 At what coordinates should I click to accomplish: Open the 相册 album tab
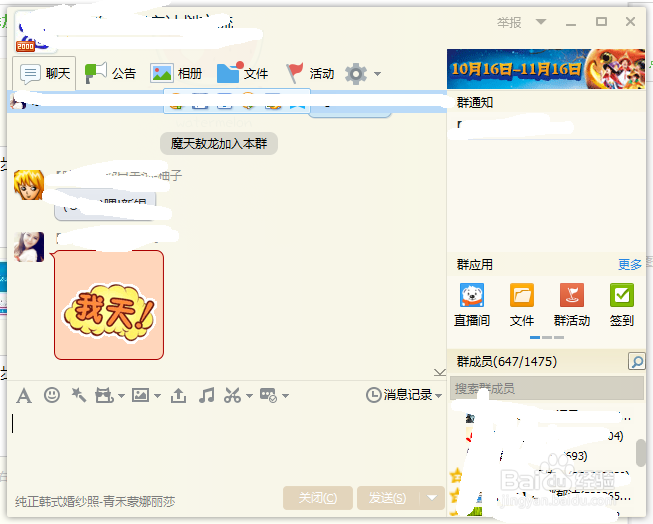tap(176, 74)
